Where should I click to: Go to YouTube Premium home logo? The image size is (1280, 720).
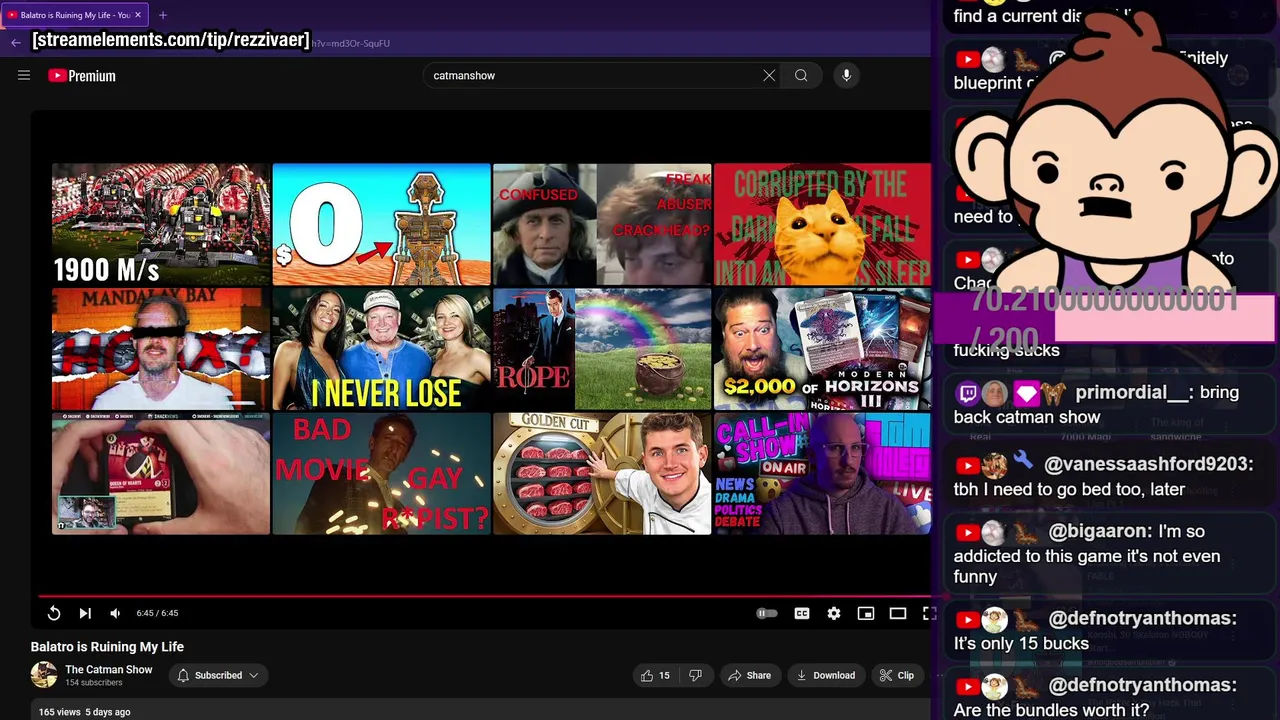[82, 76]
